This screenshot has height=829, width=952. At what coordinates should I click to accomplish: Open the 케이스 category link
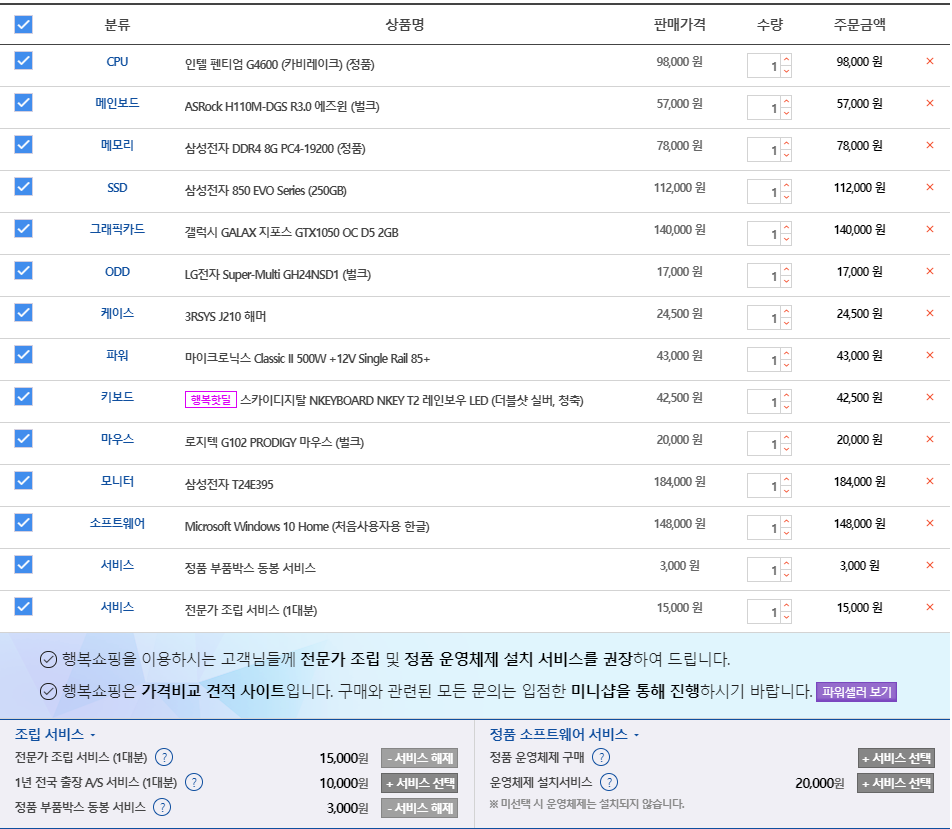pos(117,313)
